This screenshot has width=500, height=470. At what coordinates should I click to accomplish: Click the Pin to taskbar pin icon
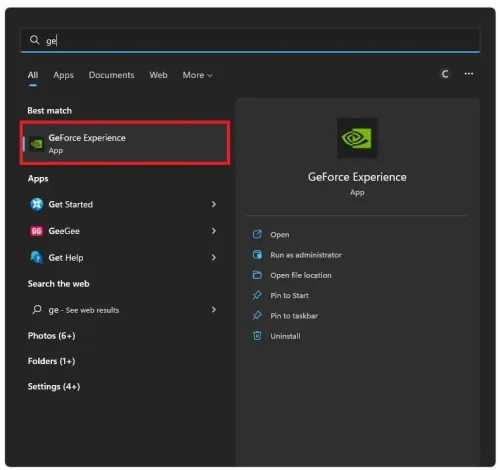pyautogui.click(x=257, y=316)
